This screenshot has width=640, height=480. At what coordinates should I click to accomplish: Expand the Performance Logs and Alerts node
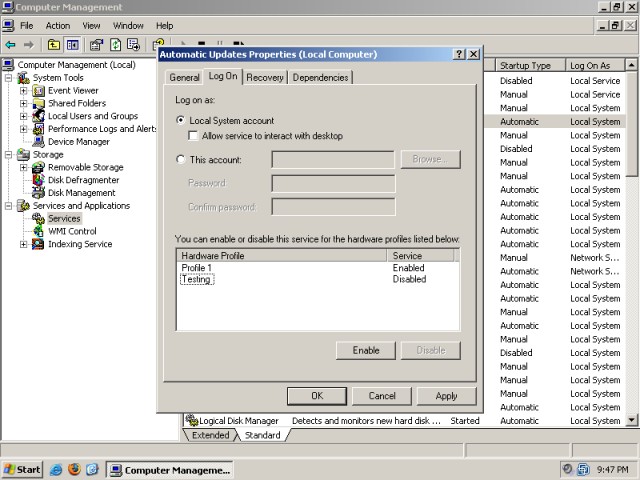pos(24,129)
